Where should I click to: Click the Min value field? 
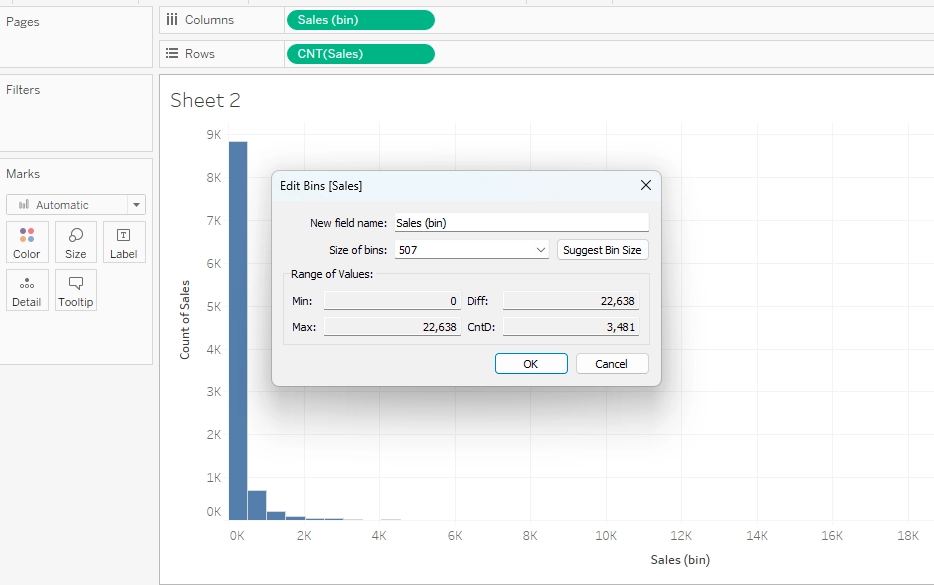[393, 301]
